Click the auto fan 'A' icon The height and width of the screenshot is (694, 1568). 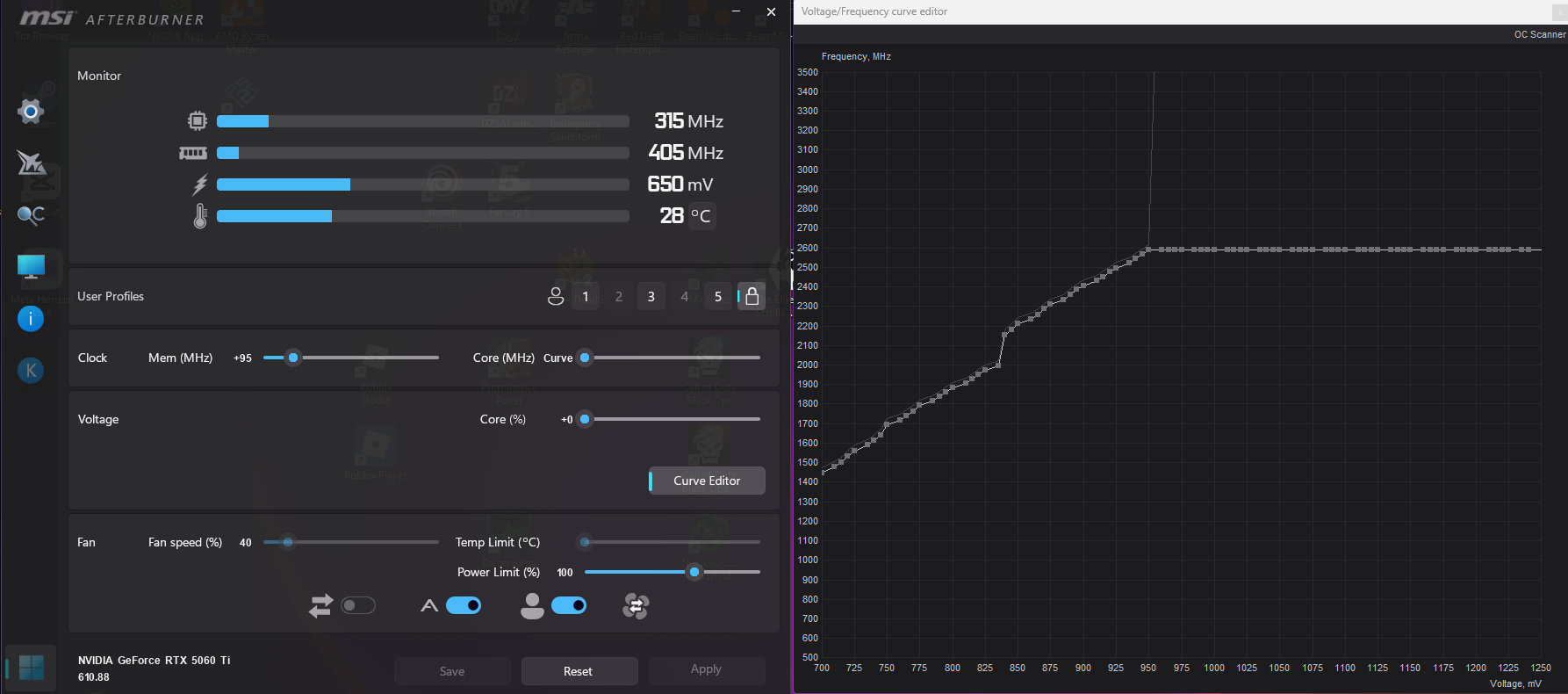pos(429,605)
